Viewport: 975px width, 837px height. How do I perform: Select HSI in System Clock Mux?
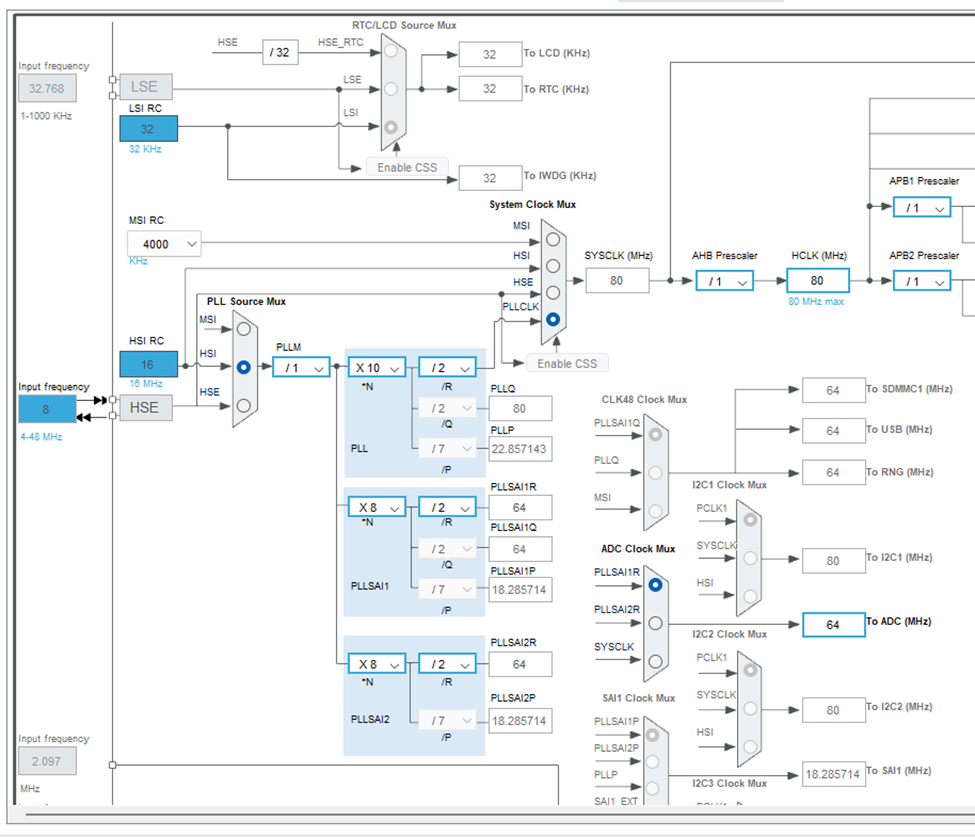(553, 266)
